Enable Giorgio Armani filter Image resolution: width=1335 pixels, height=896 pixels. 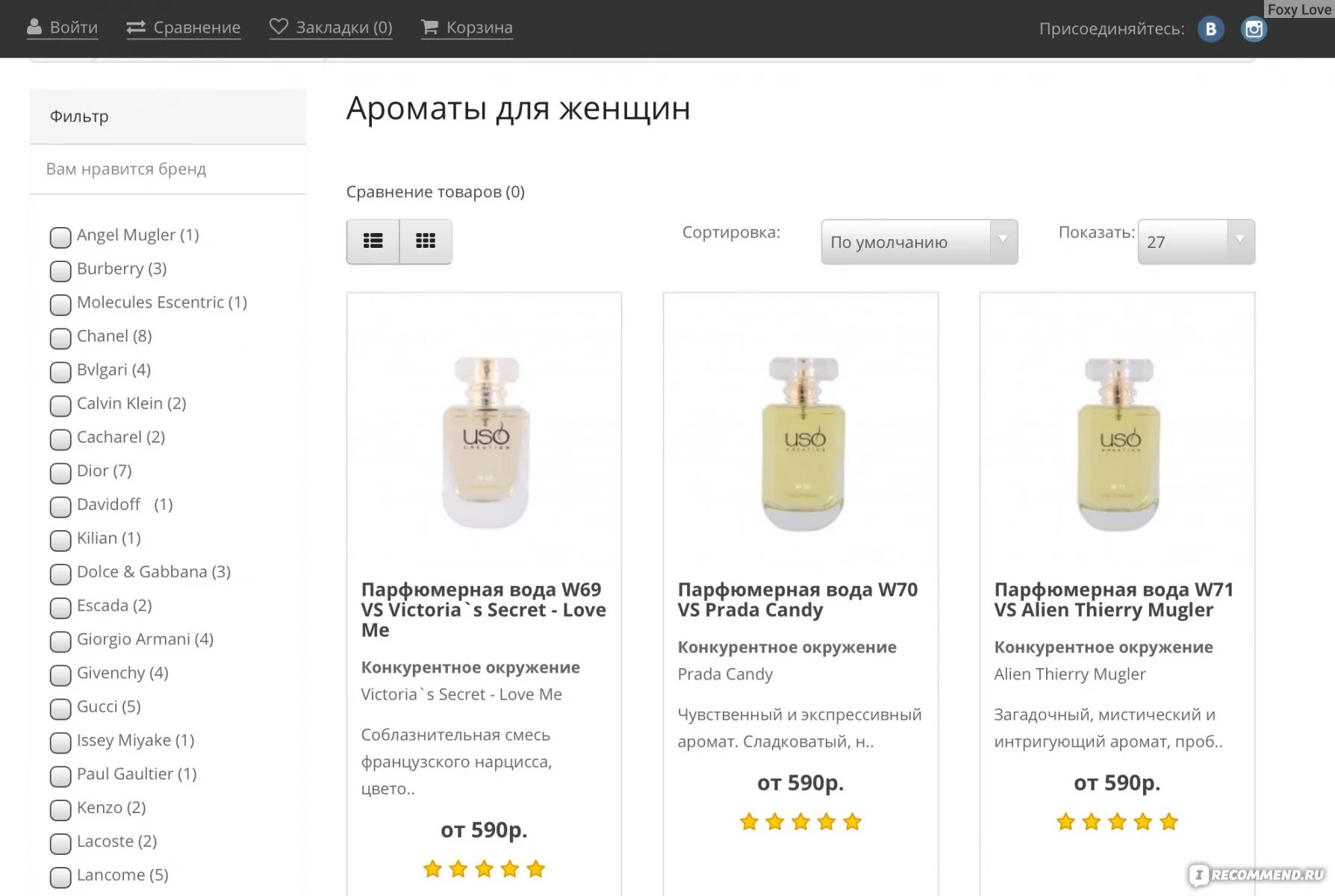click(60, 641)
